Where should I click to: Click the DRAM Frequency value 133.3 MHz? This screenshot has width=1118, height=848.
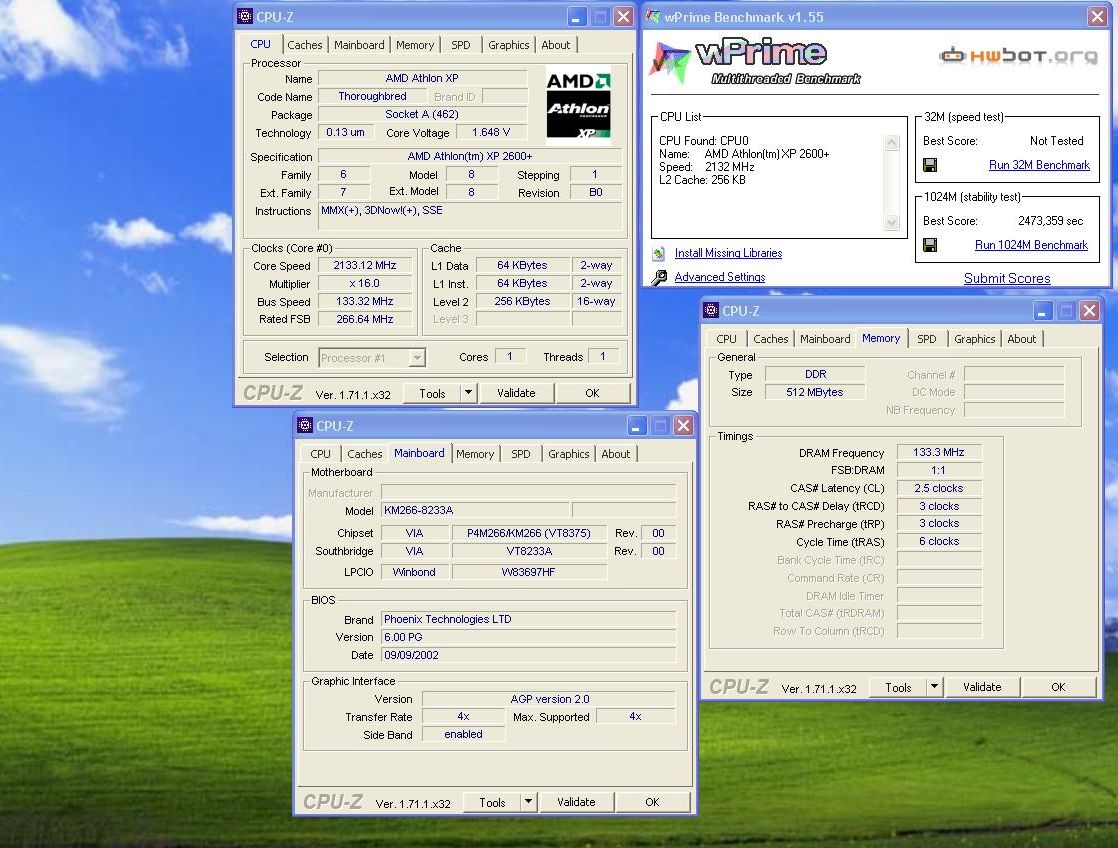[938, 452]
